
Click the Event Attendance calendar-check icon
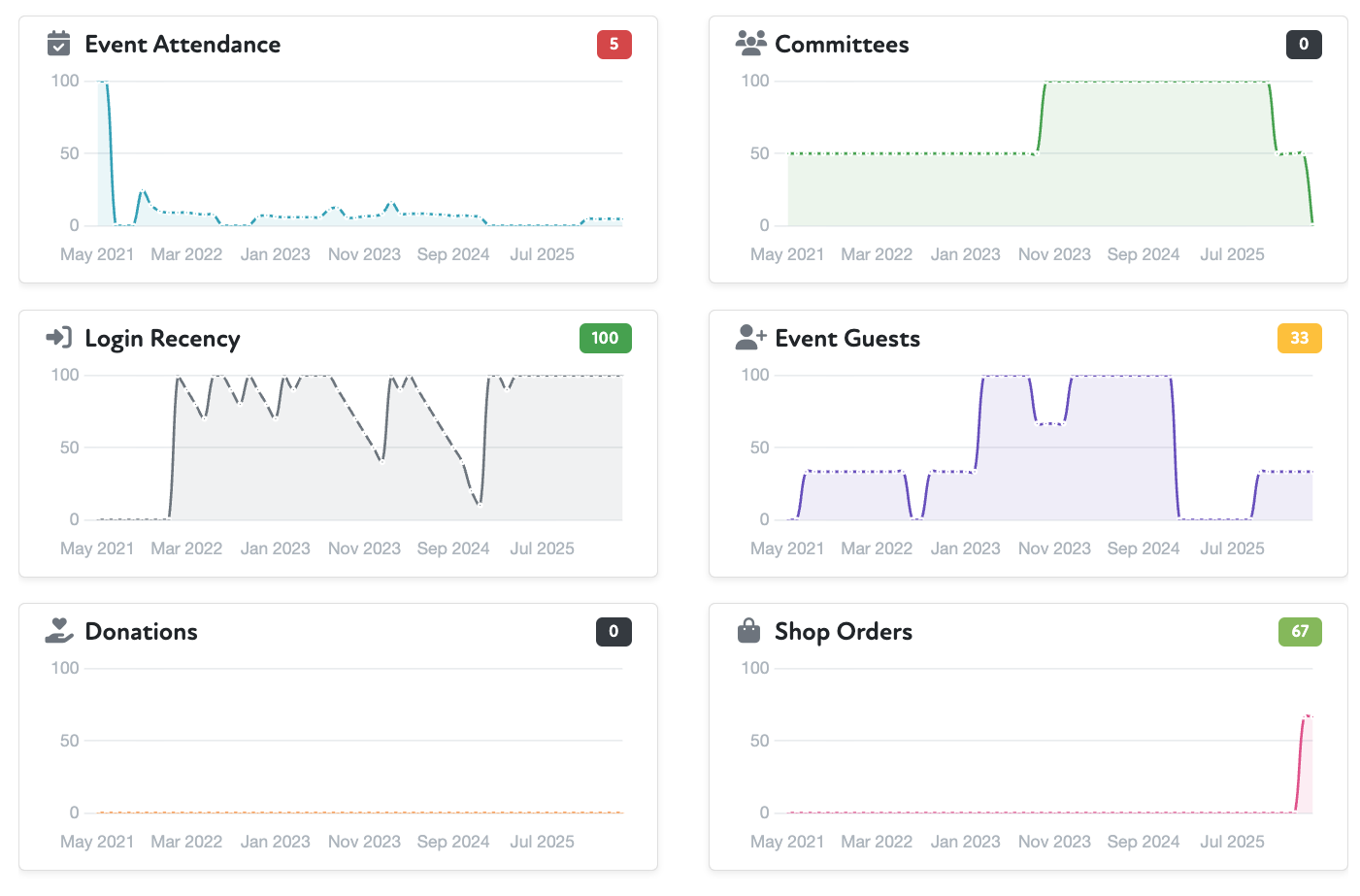[x=59, y=45]
